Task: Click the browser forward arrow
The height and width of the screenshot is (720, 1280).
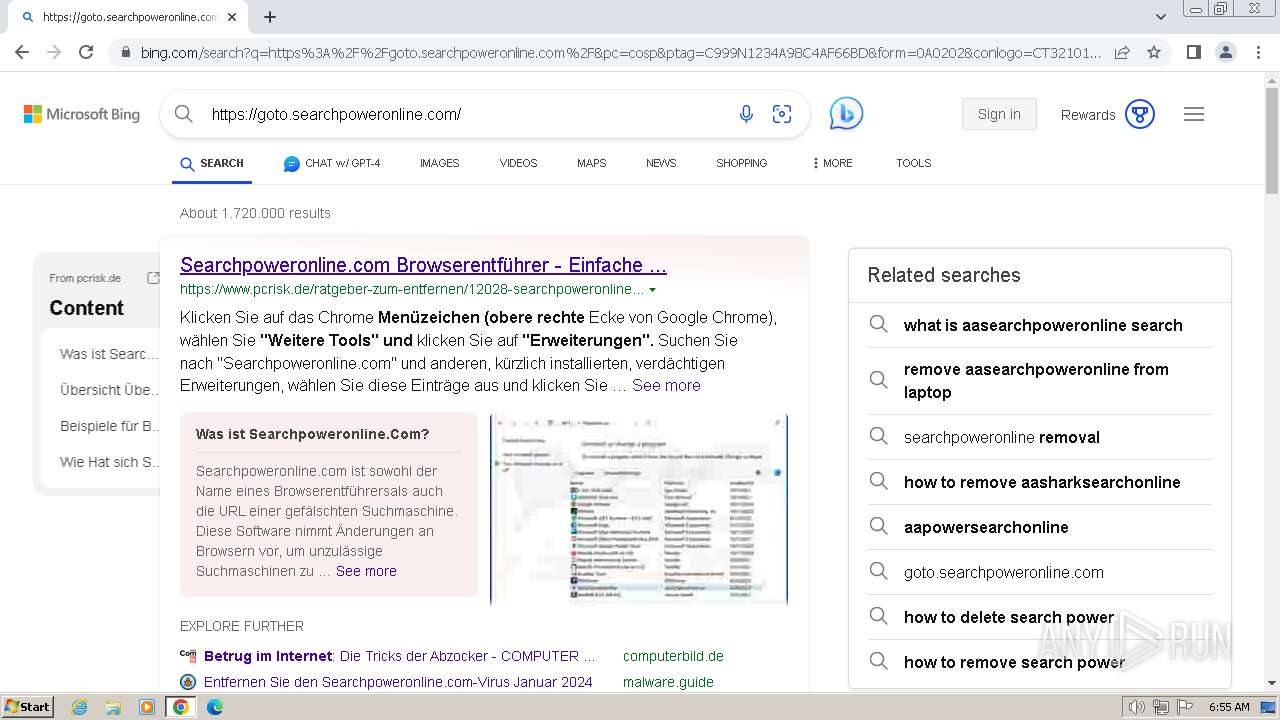Action: coord(54,52)
